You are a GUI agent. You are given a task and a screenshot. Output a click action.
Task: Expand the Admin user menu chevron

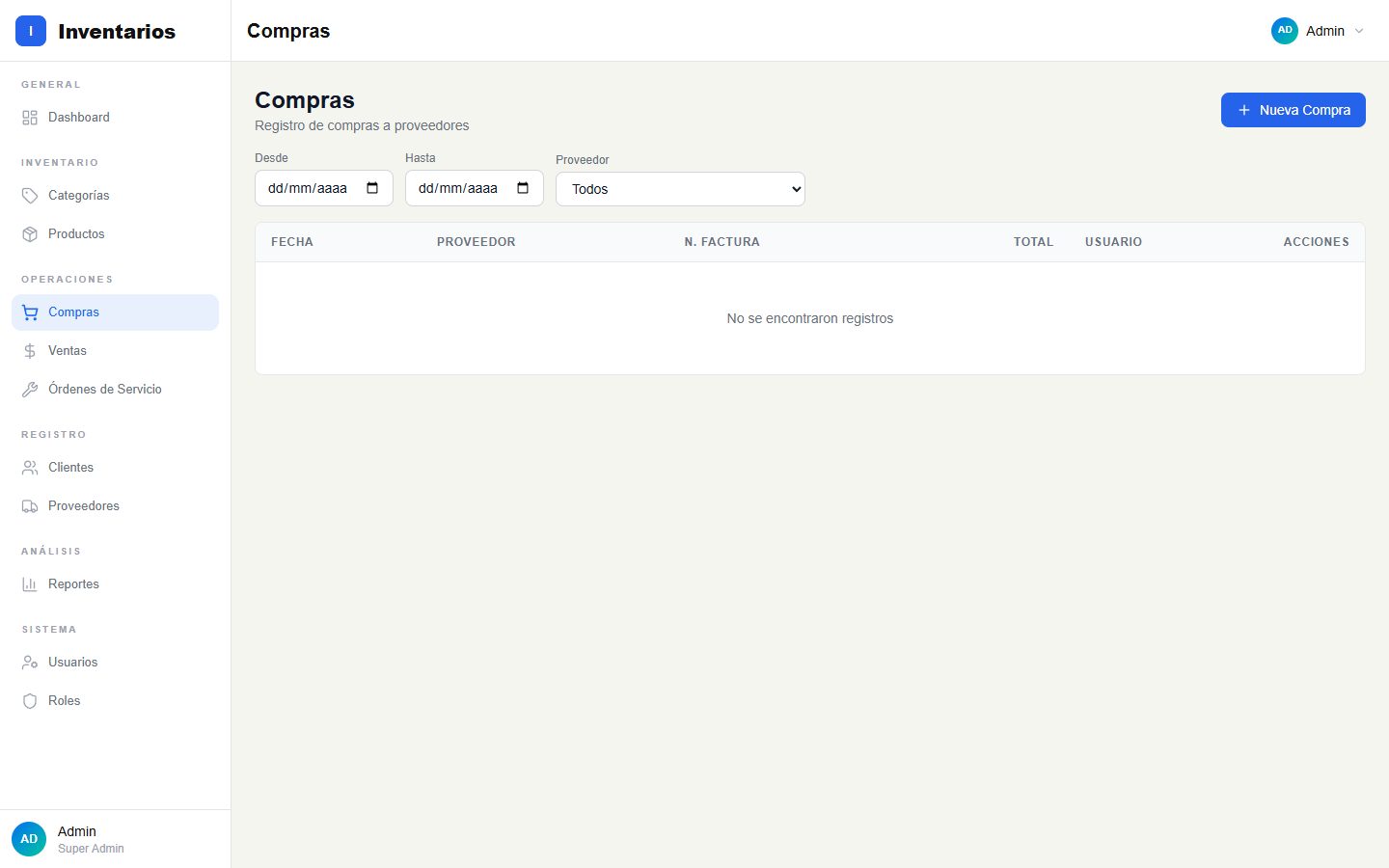(x=1359, y=31)
